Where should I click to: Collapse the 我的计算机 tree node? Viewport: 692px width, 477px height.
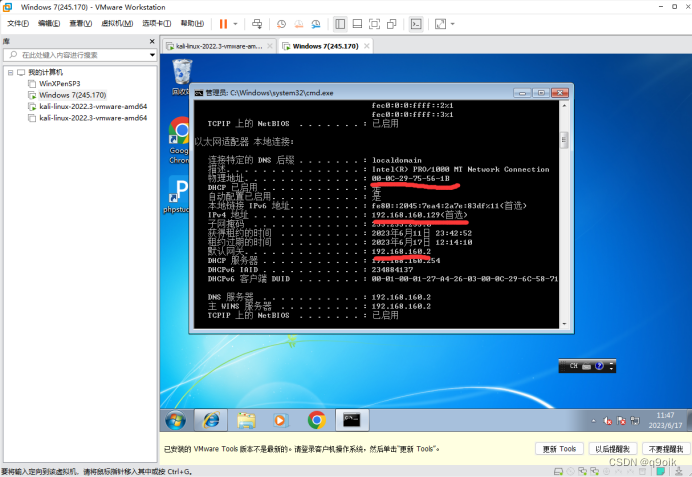10,72
